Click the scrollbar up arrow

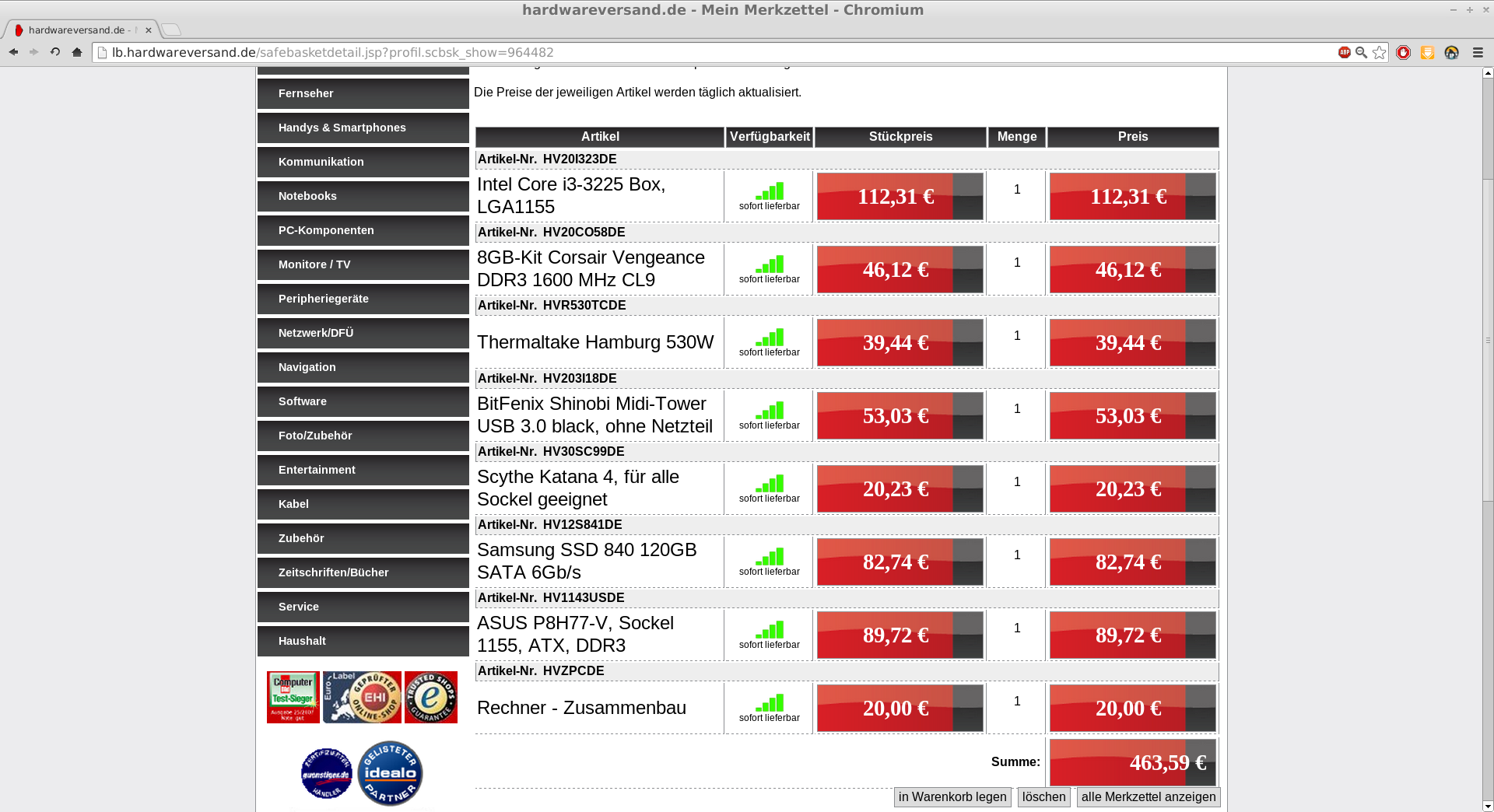click(1488, 73)
